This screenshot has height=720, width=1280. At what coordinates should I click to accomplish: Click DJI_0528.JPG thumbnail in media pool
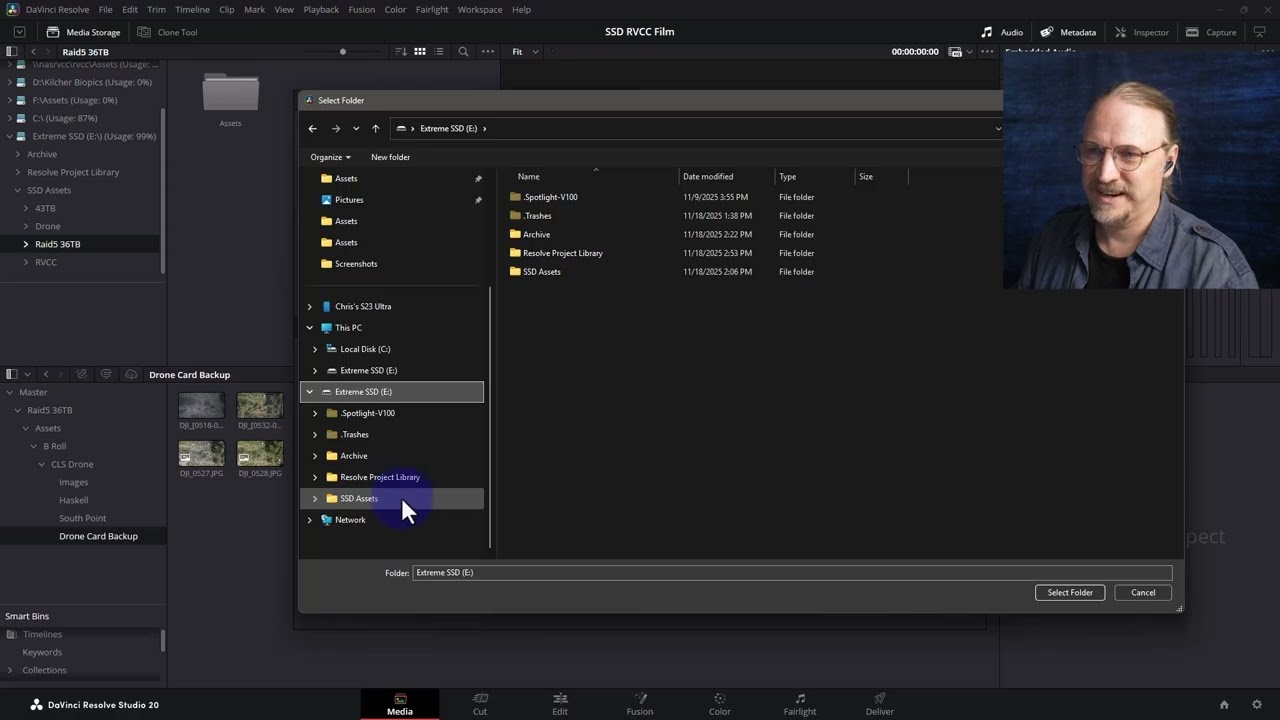(x=260, y=454)
